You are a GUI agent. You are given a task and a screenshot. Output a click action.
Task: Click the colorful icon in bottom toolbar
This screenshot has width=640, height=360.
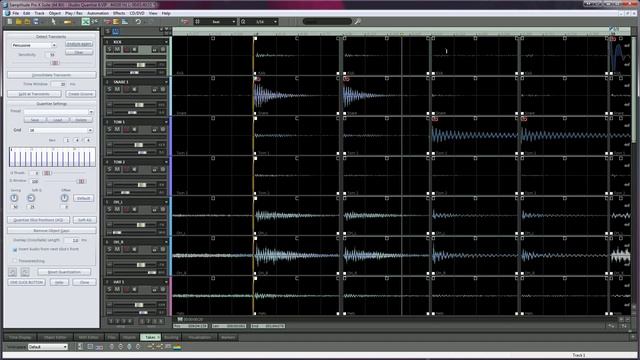click(x=177, y=347)
